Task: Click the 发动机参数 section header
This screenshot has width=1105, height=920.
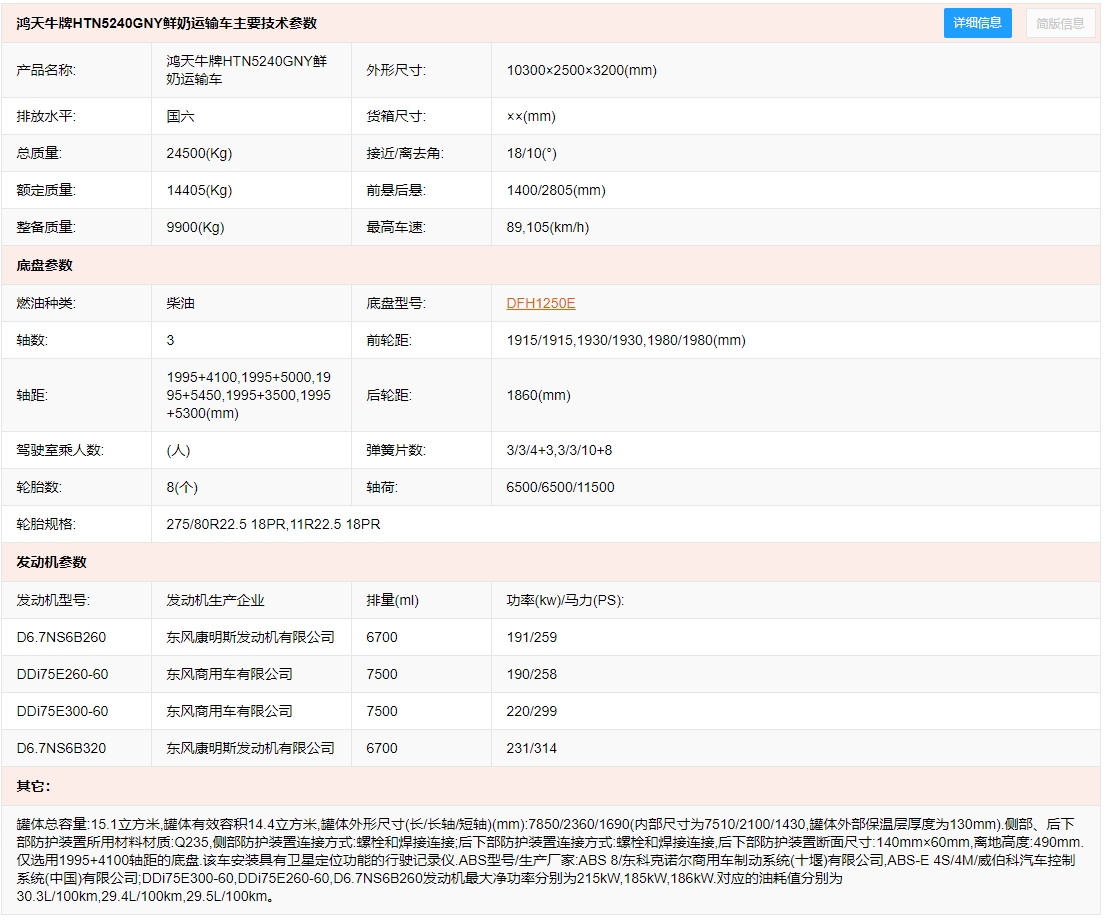Action: click(x=51, y=562)
